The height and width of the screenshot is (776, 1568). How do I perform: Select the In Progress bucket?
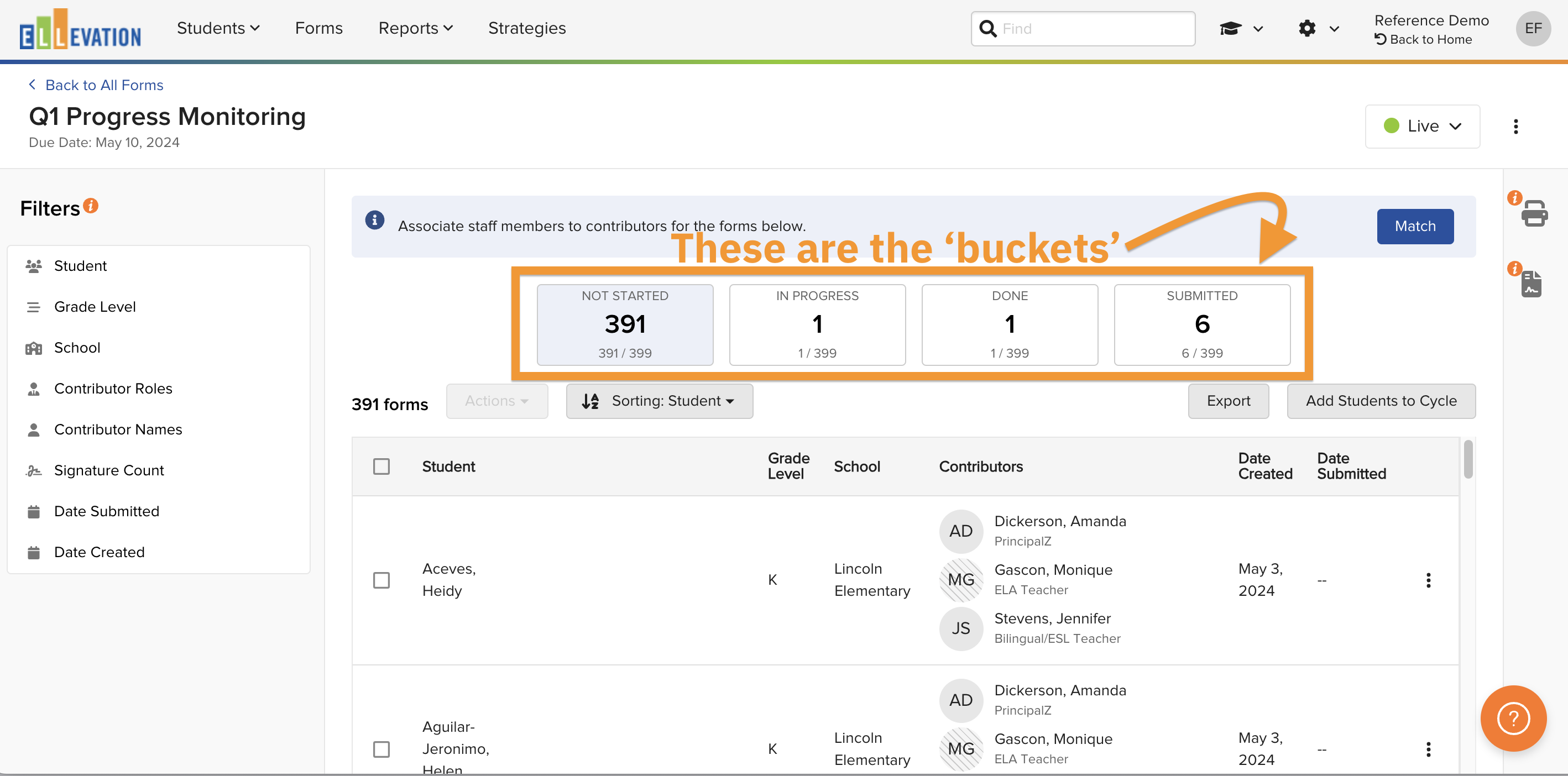click(x=817, y=325)
